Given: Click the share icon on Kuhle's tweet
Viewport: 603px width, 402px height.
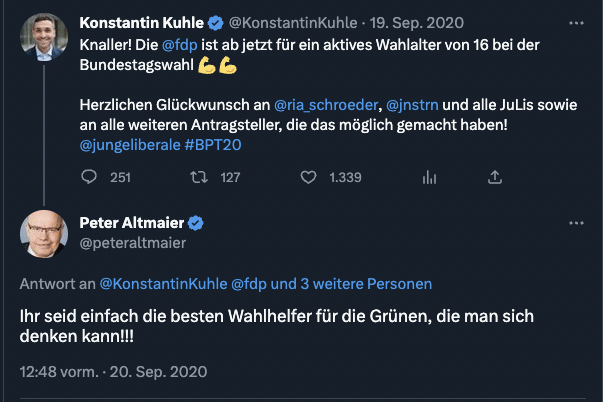Looking at the screenshot, I should 494,177.
